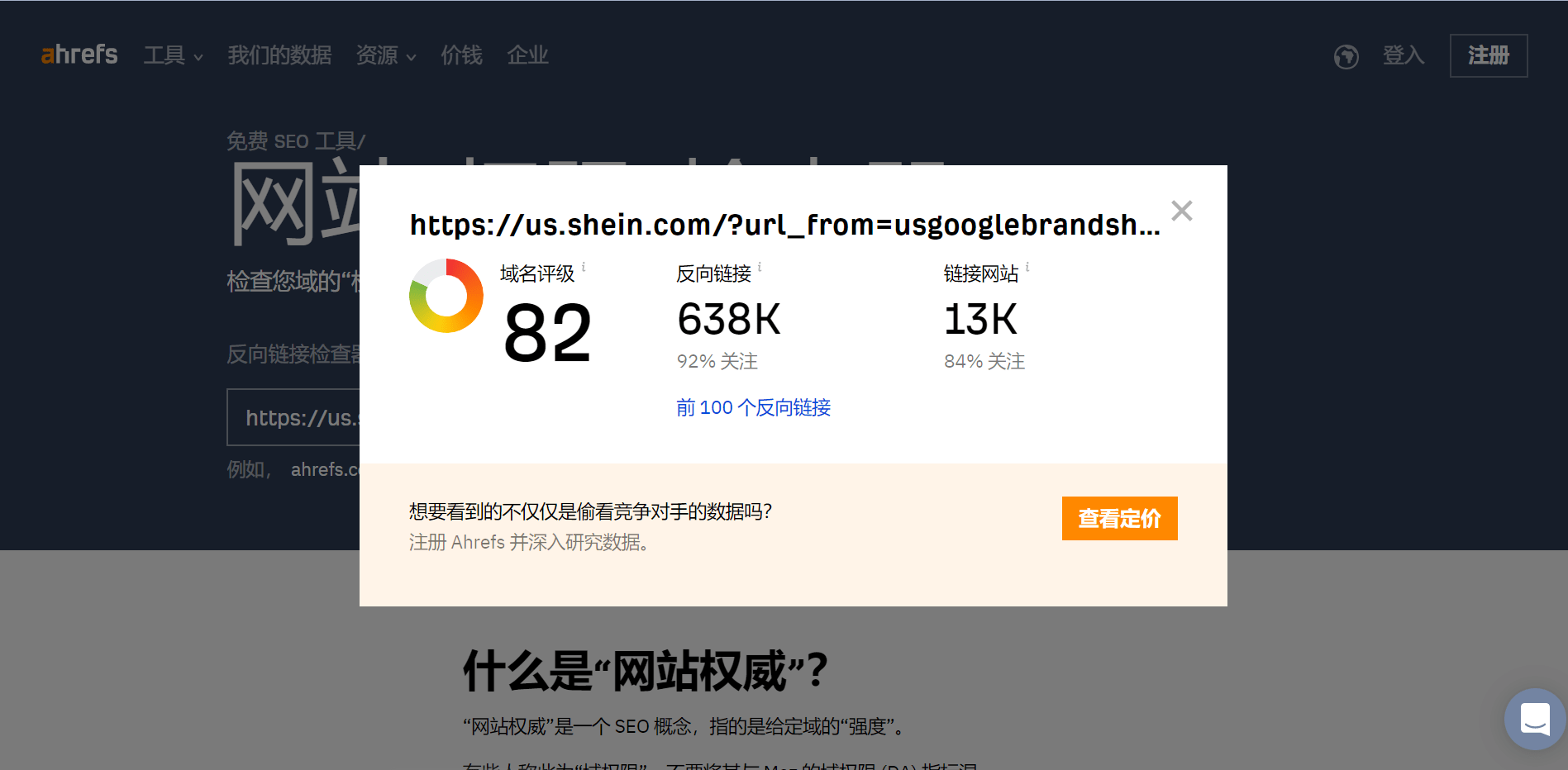Click the info icon beside 域名评级

click(x=584, y=266)
